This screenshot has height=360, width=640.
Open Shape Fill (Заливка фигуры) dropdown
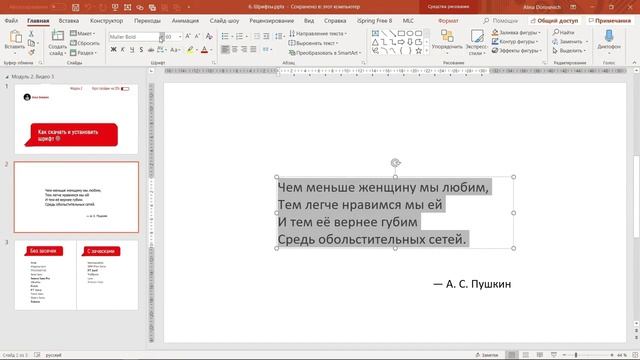(x=516, y=32)
